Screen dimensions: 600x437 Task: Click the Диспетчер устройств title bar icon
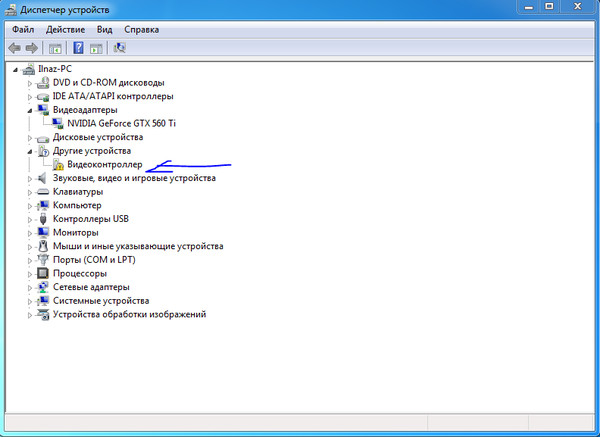(10, 10)
